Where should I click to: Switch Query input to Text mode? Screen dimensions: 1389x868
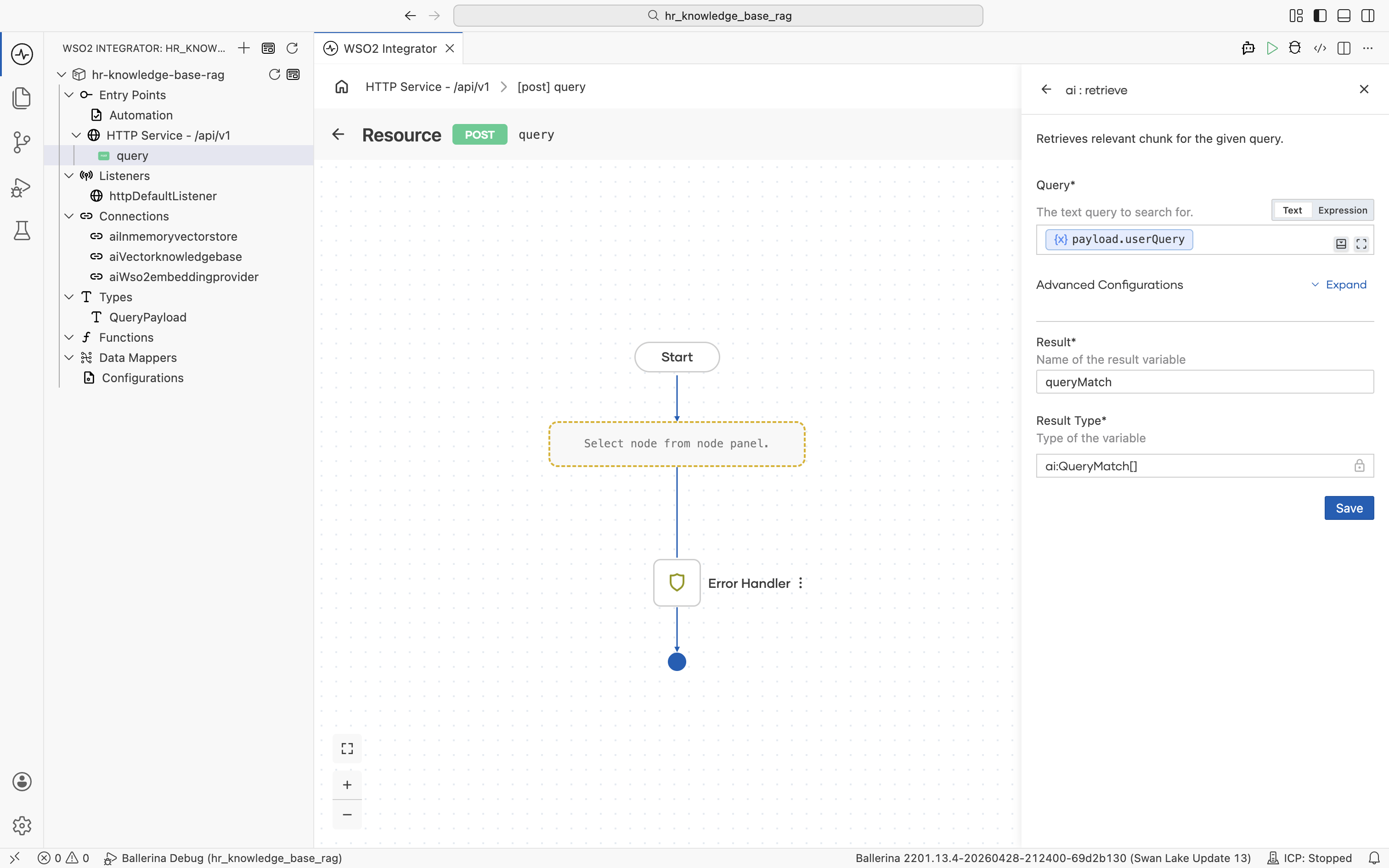coord(1293,210)
